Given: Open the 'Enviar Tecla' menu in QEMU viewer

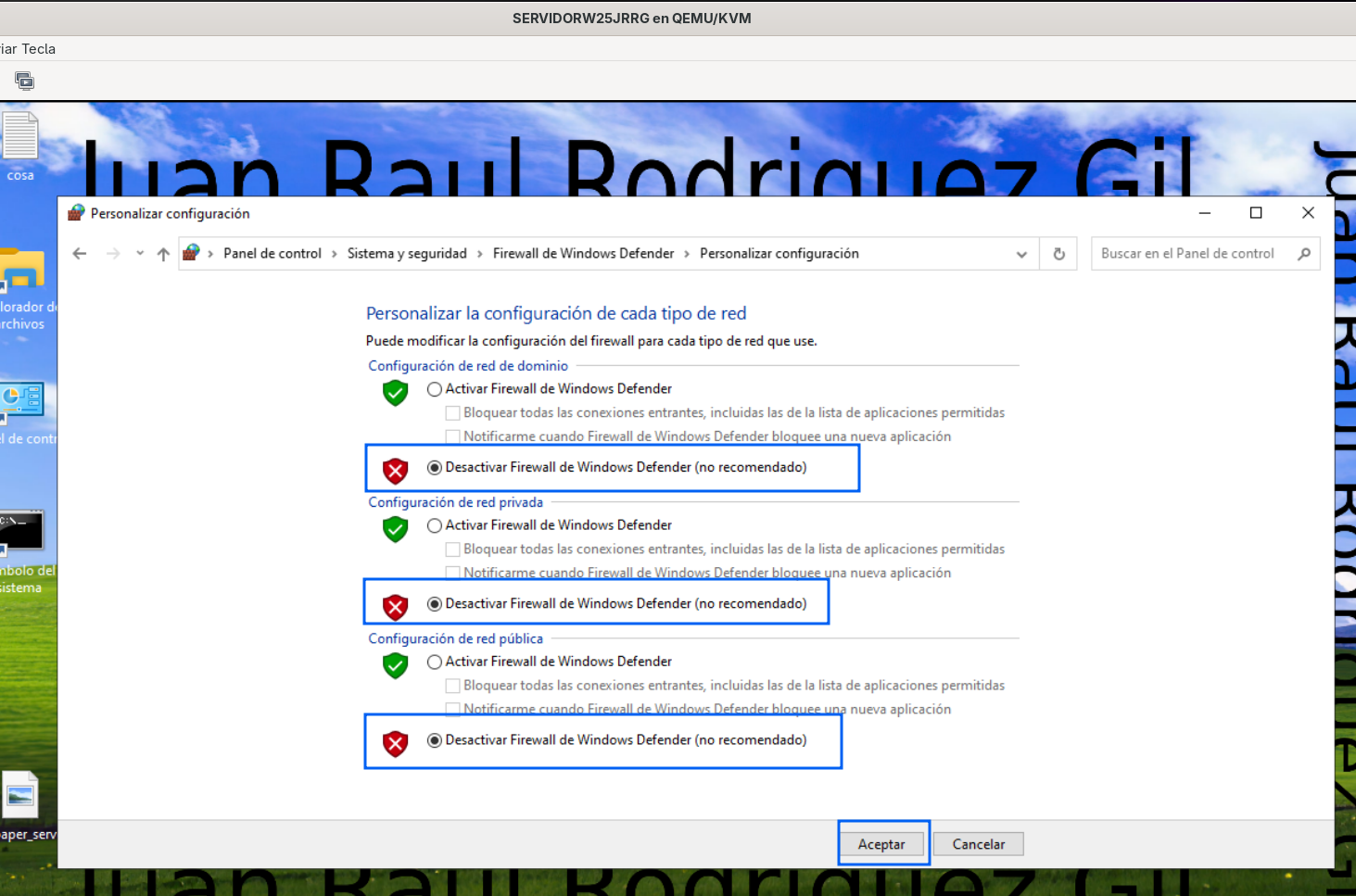Looking at the screenshot, I should click(x=28, y=49).
